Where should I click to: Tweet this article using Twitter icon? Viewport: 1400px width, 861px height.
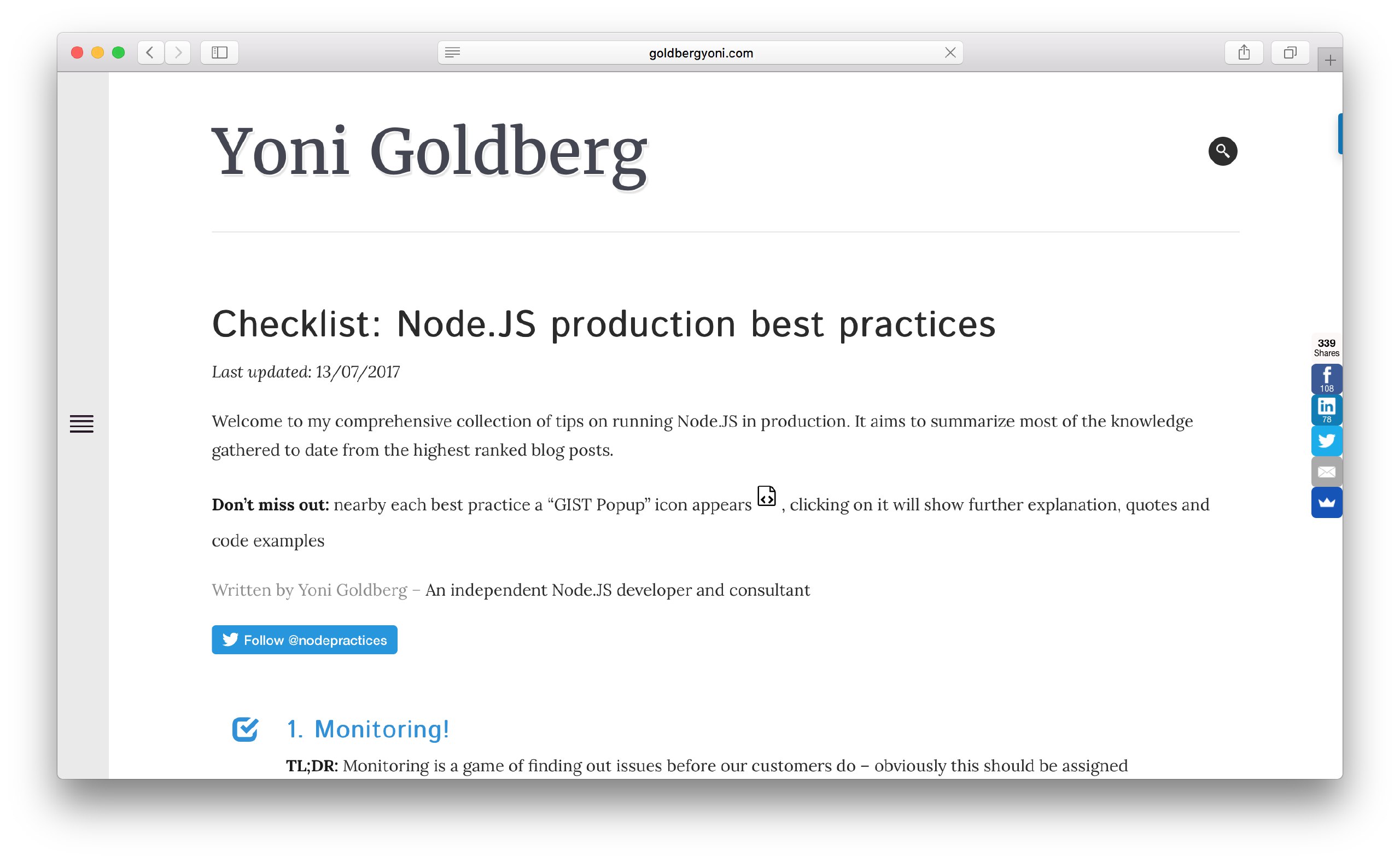pyautogui.click(x=1326, y=440)
